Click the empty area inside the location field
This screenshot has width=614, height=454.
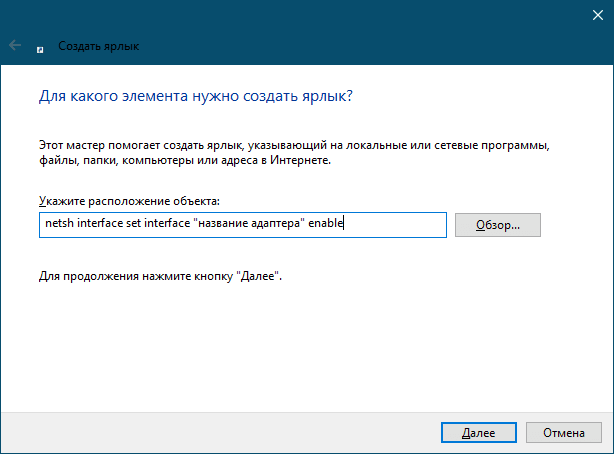tap(395, 225)
